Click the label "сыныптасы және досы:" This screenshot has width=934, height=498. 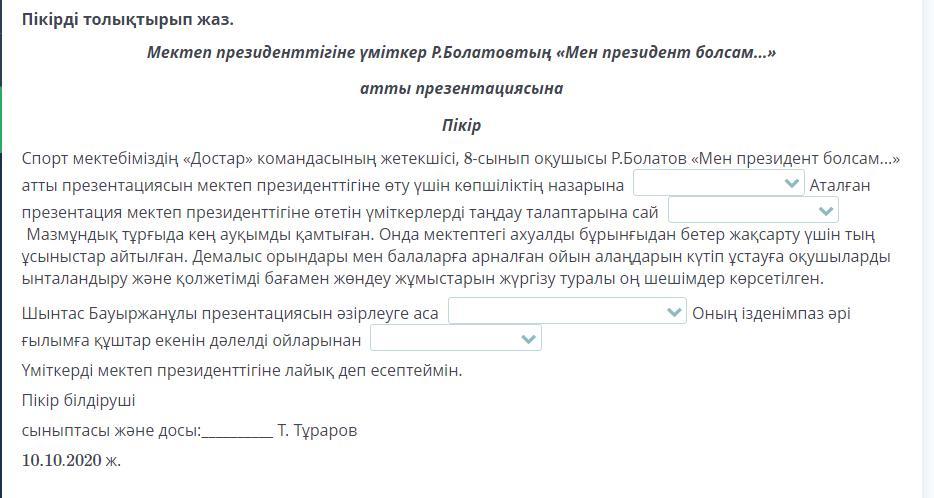click(110, 431)
